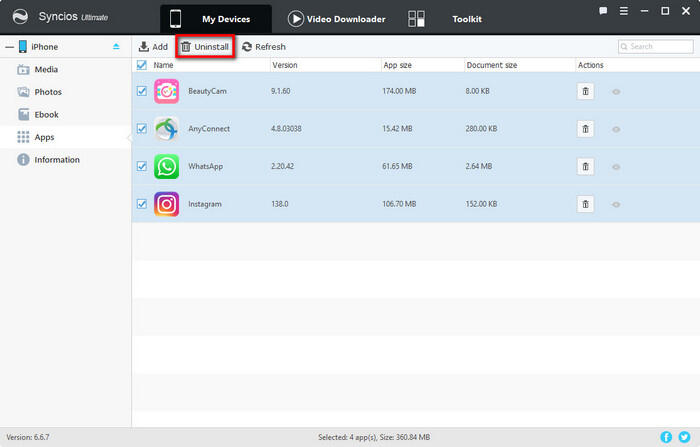The image size is (700, 447).
Task: Collapse the iPhone device tree
Action: pyautogui.click(x=8, y=46)
